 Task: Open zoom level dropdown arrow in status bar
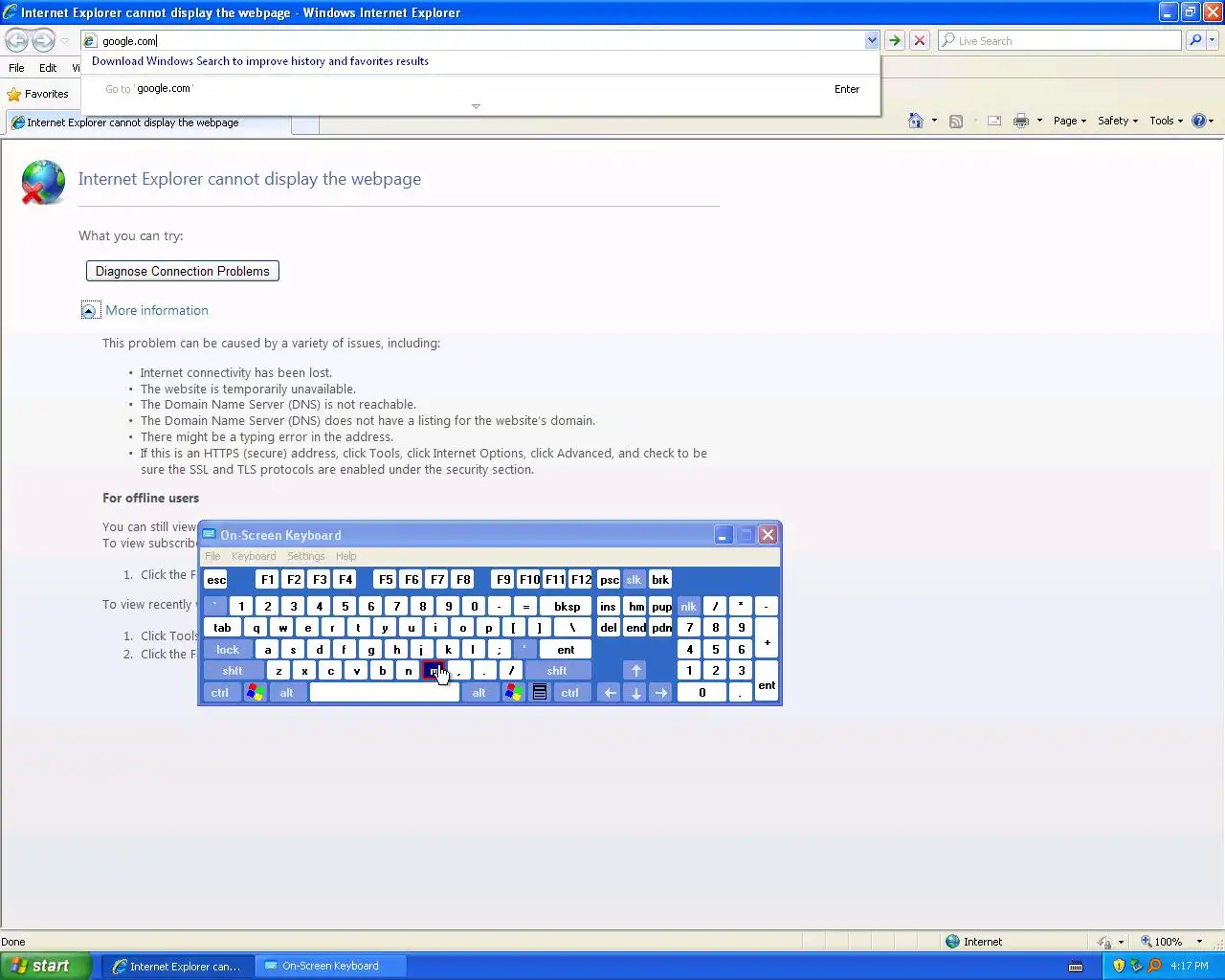tap(1199, 941)
